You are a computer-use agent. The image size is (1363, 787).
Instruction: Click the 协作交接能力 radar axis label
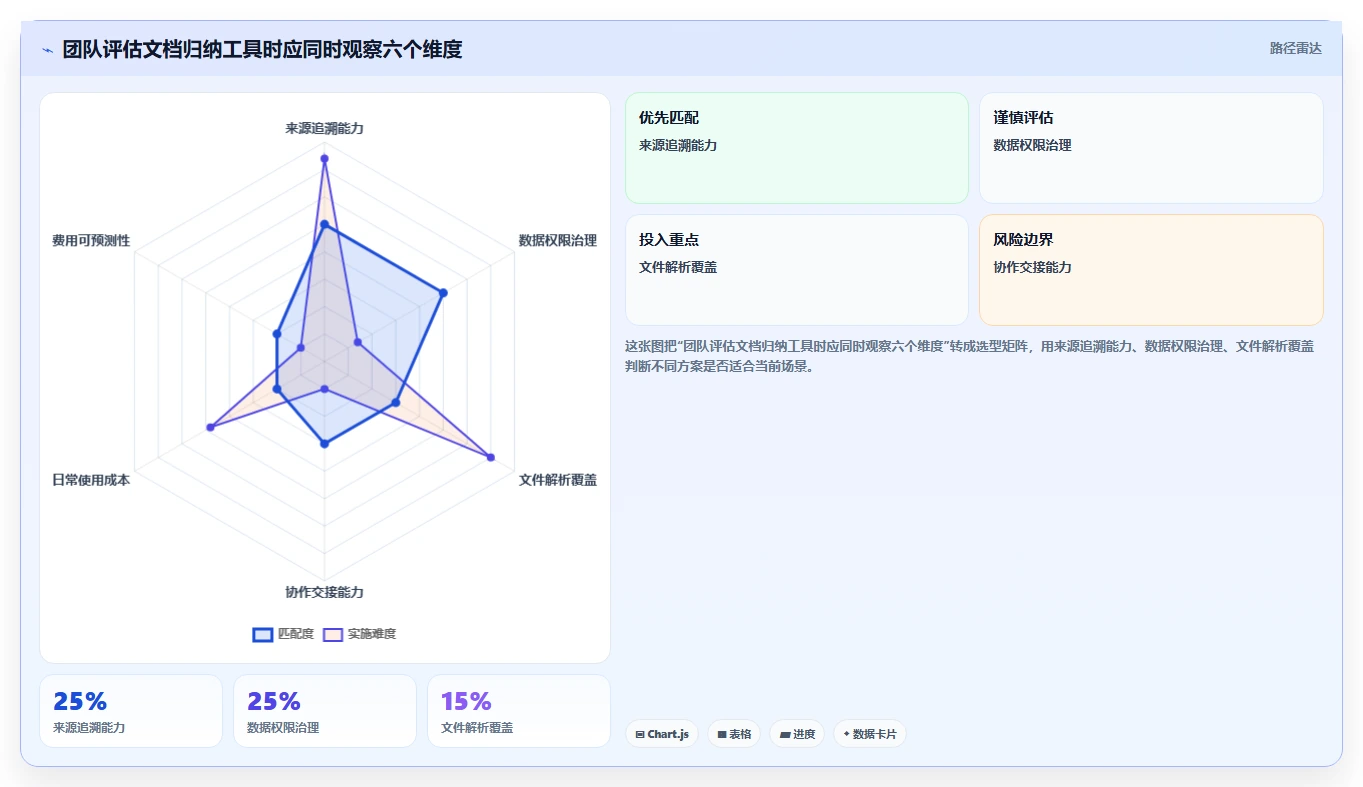point(324,592)
